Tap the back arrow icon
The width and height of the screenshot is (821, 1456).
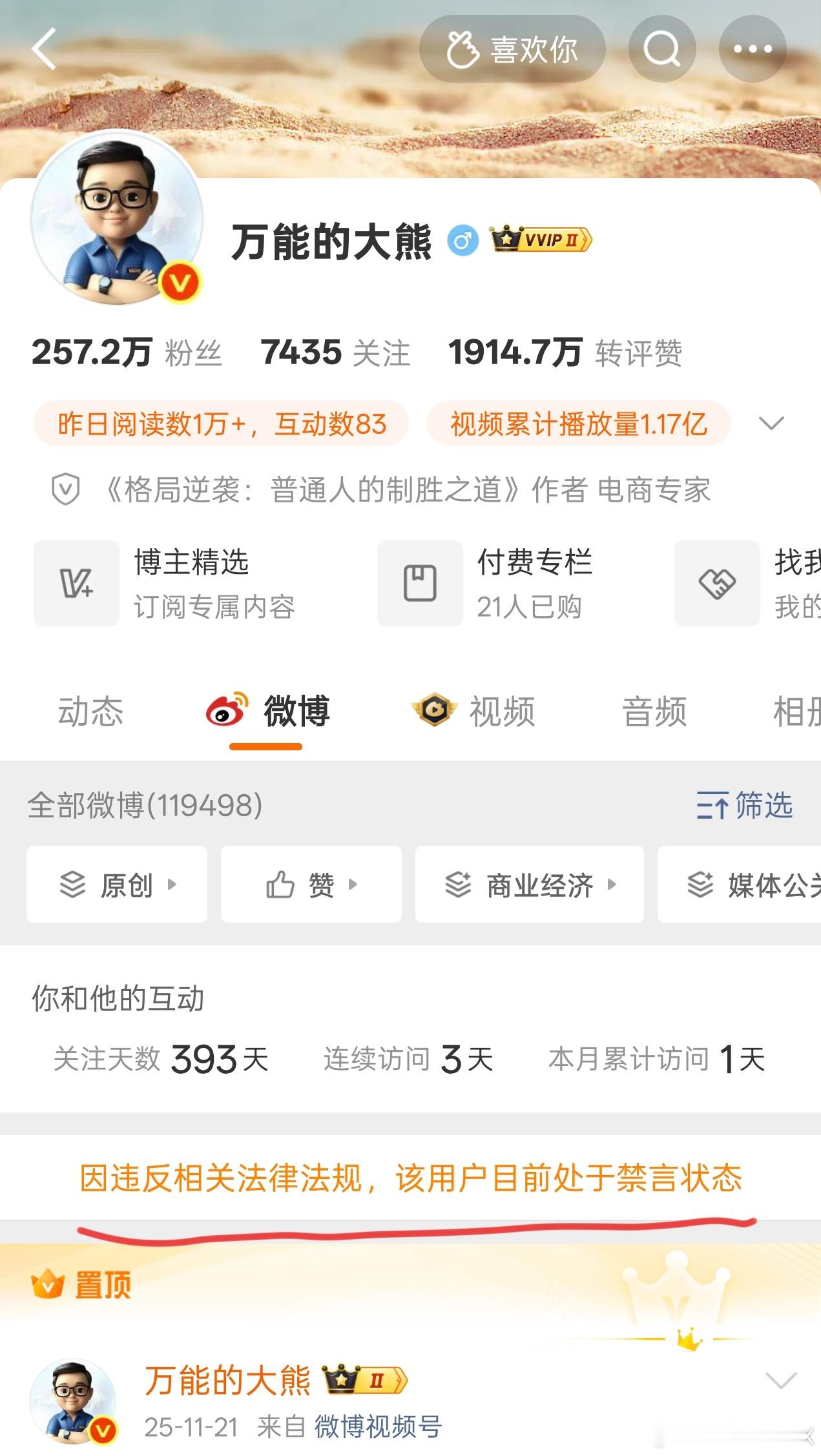click(44, 48)
